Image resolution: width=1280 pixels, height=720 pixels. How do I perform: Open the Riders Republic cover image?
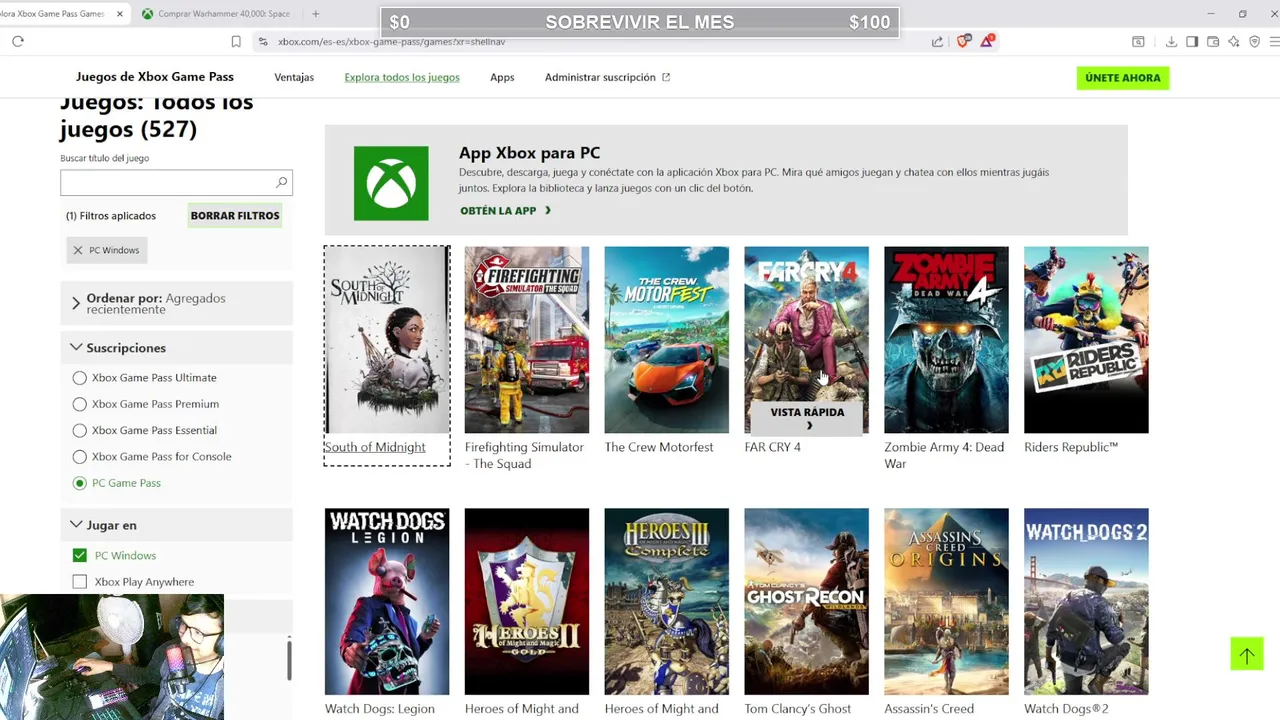[1086, 340]
